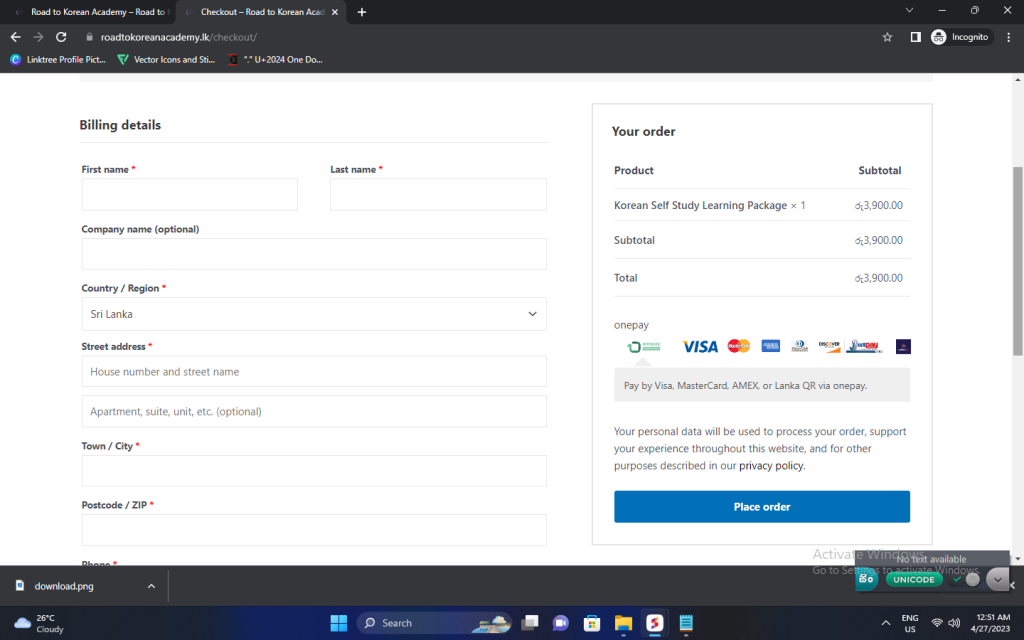Open the privacy policy link
Viewport: 1024px width, 640px height.
tap(770, 466)
